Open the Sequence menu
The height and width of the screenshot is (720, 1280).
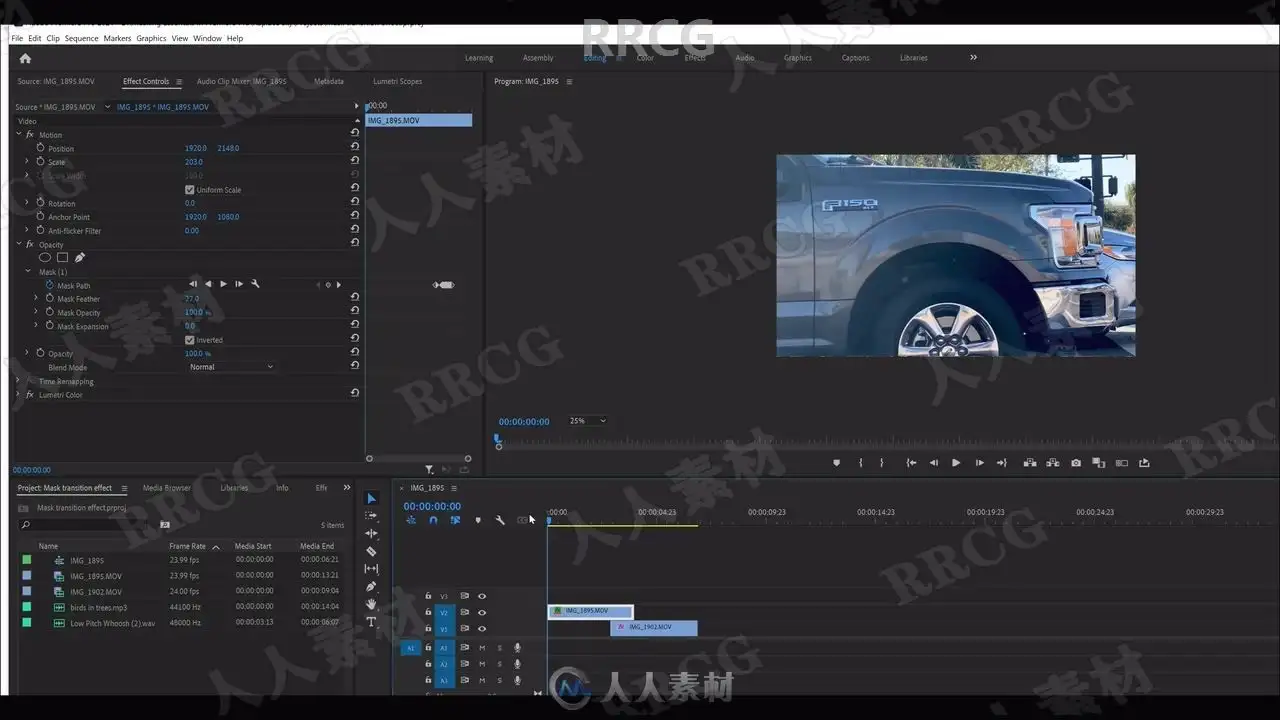click(81, 38)
